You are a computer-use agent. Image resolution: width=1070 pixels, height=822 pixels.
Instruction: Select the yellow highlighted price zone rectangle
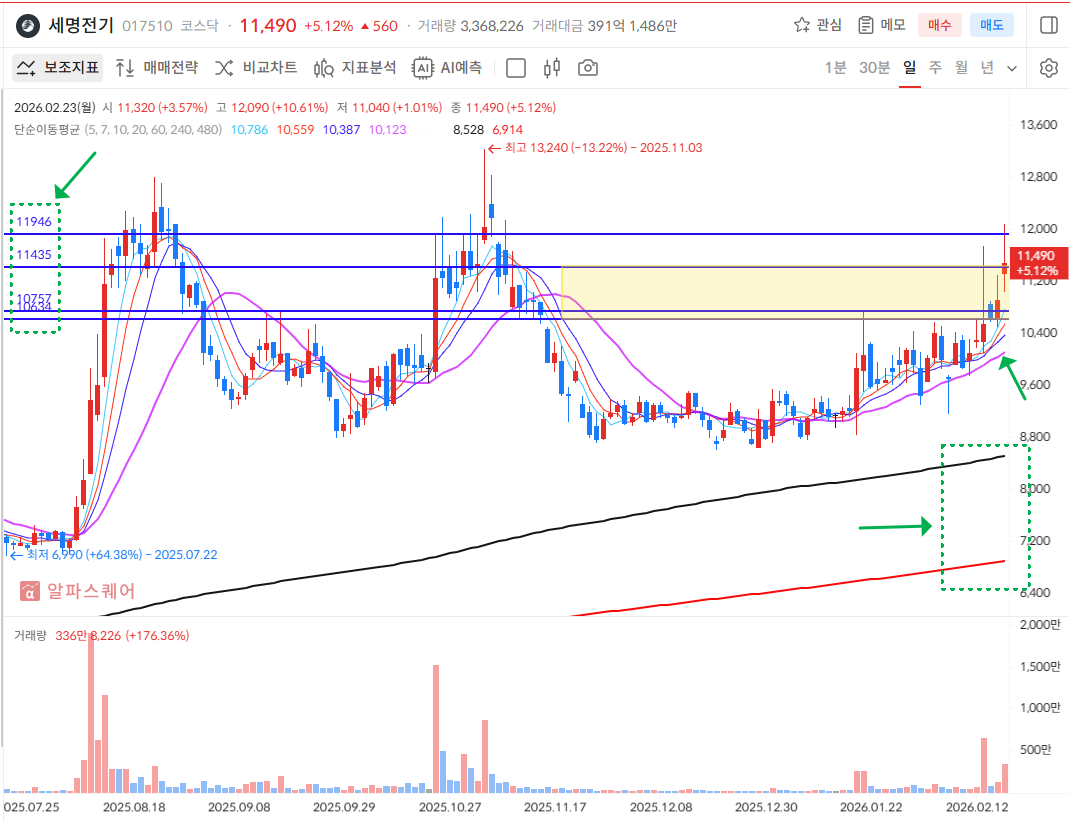(780, 292)
